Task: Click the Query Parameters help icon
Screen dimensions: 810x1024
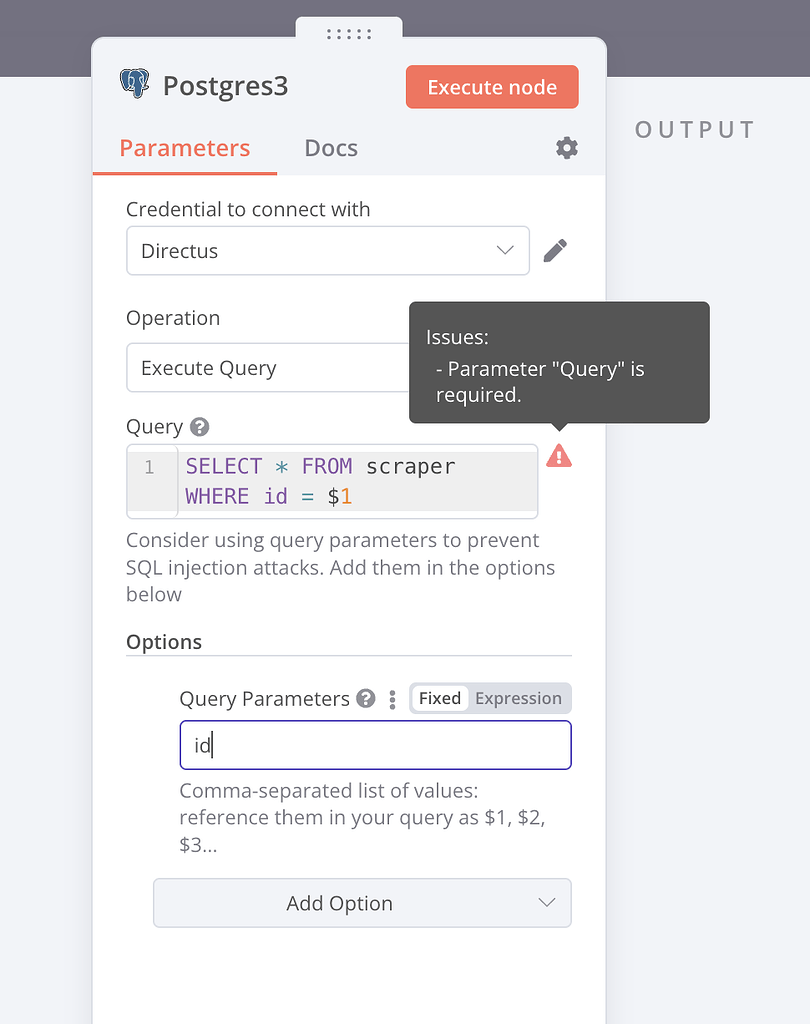Action: point(366,698)
